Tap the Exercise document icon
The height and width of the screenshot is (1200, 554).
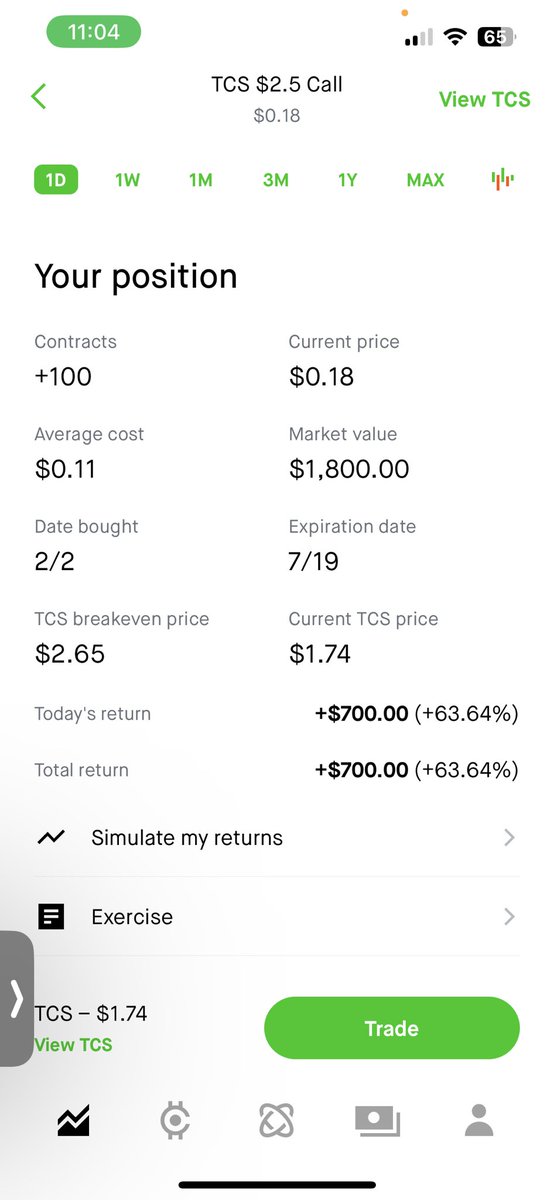(x=51, y=916)
